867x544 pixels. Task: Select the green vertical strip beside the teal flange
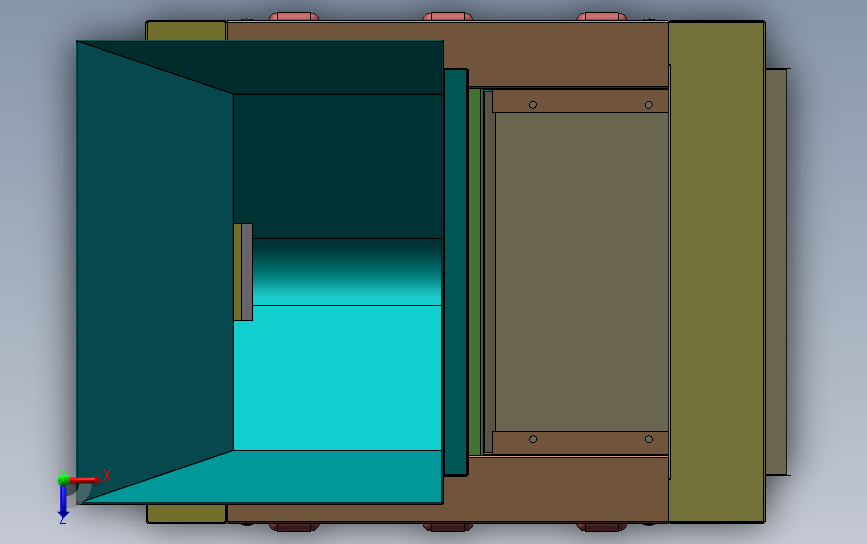click(475, 271)
